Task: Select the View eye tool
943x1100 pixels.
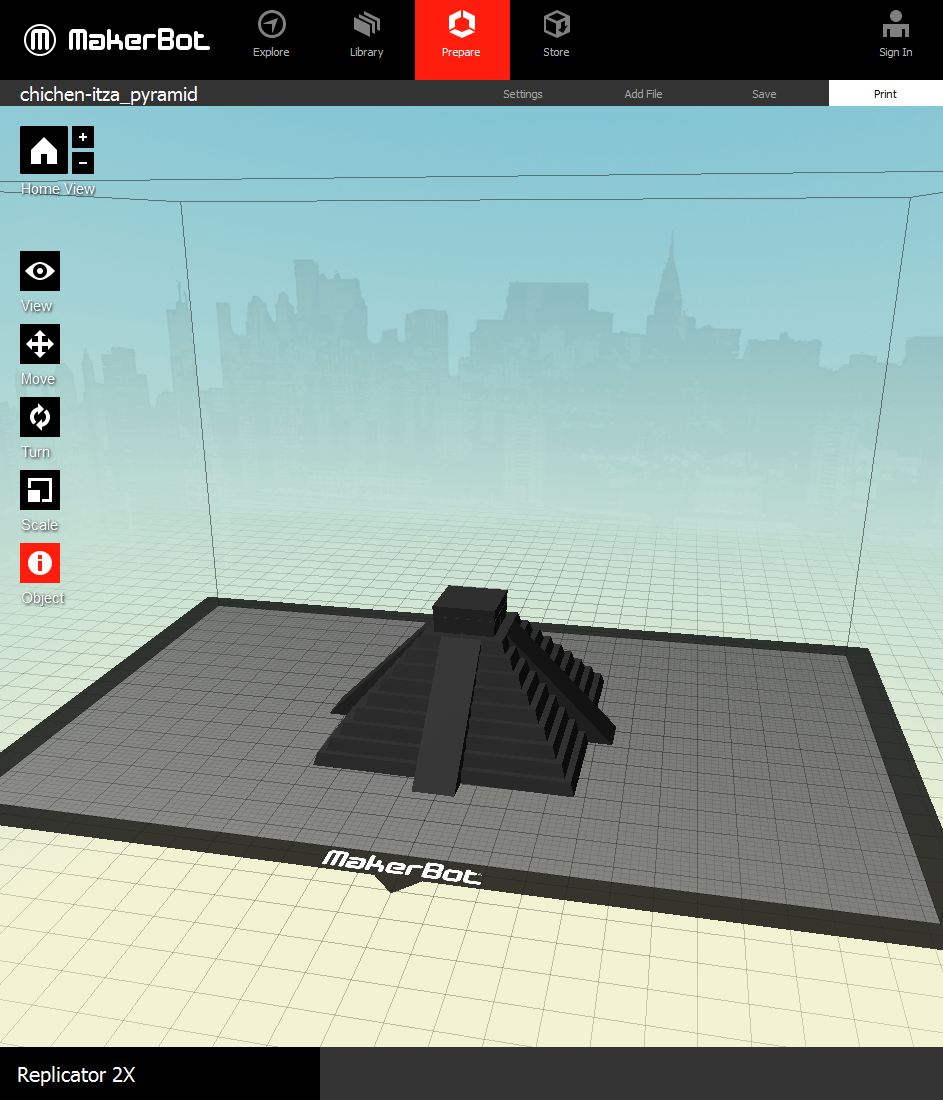Action: (x=40, y=271)
